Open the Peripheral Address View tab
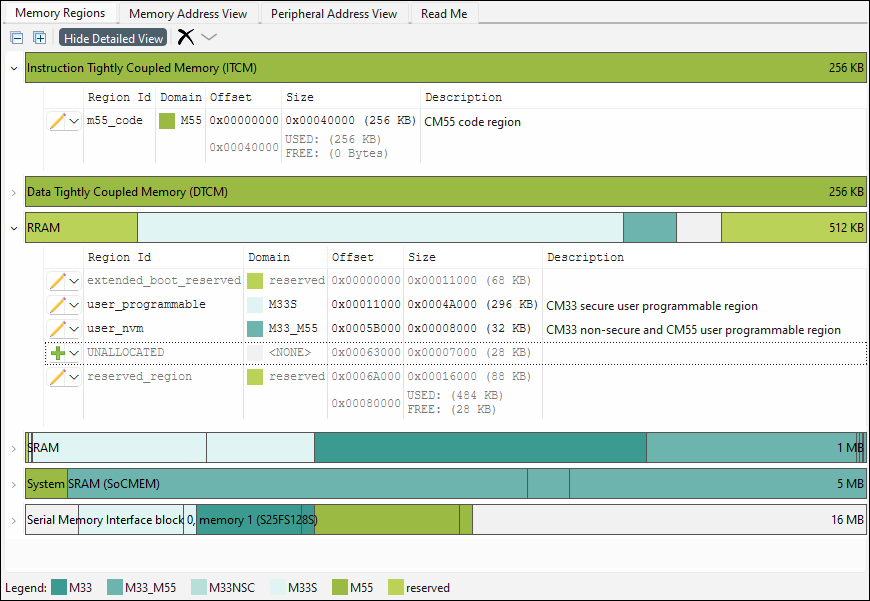870x601 pixels. point(333,13)
